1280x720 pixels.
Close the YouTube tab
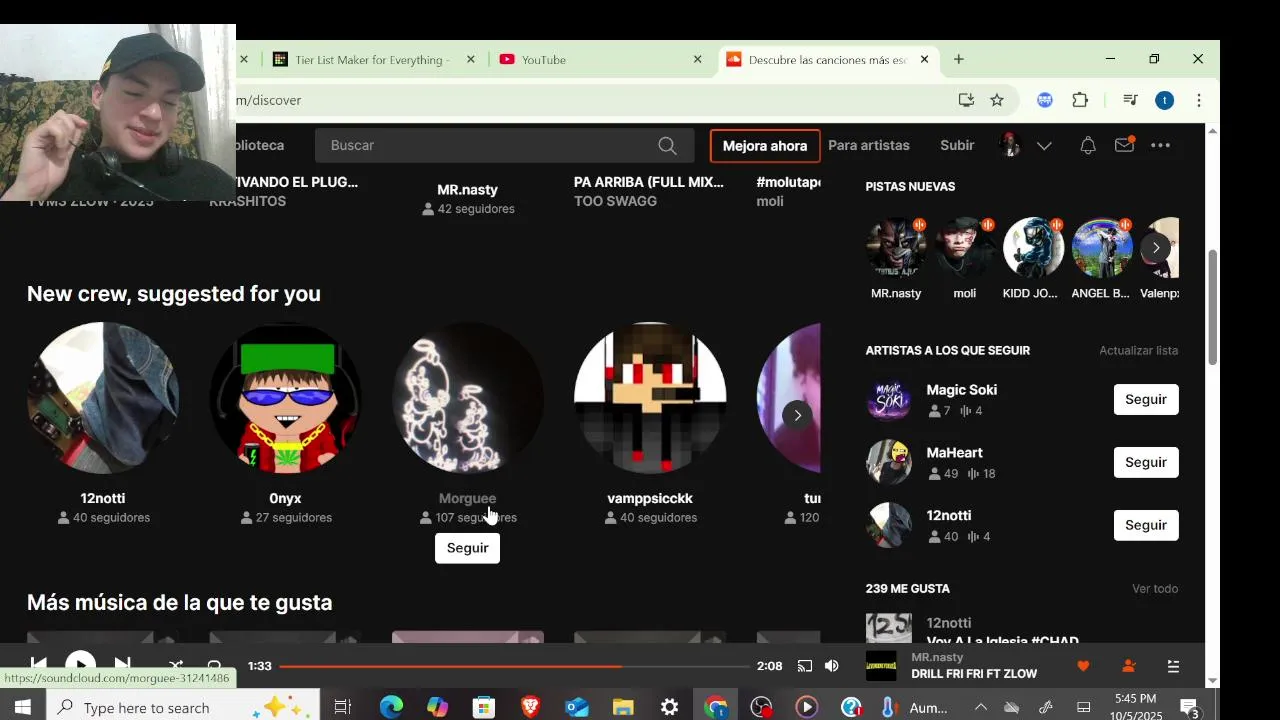pos(697,60)
